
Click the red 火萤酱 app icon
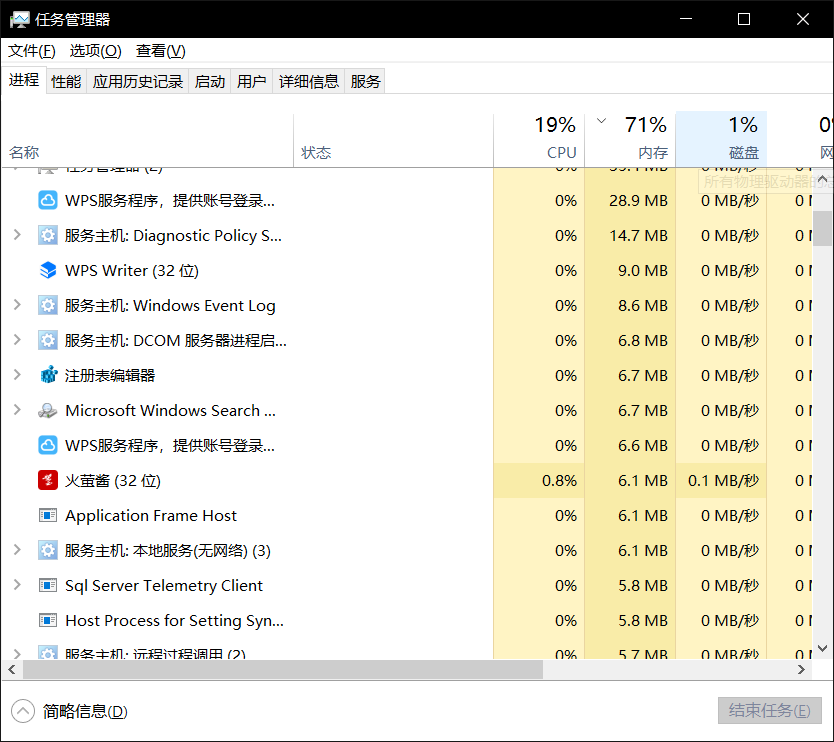pos(48,480)
